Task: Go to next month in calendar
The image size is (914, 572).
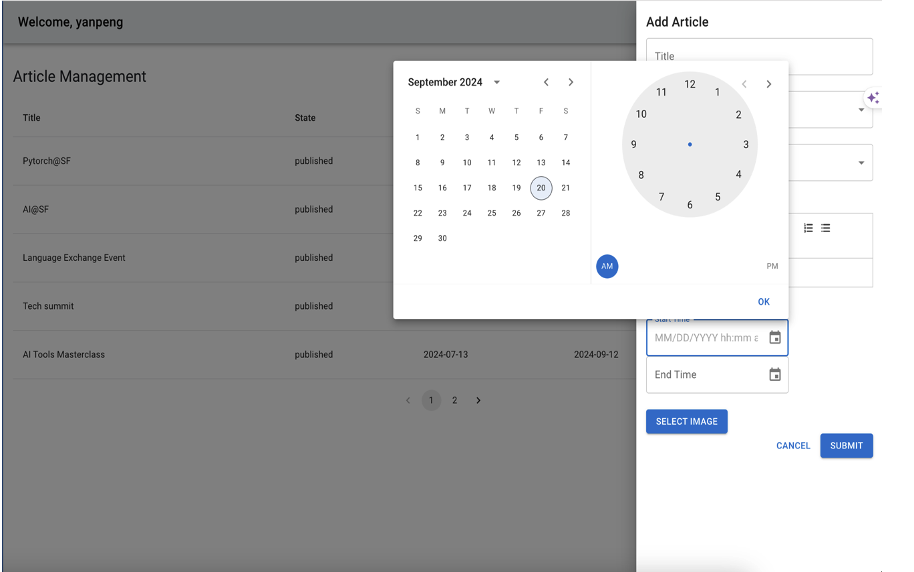Action: tap(571, 82)
